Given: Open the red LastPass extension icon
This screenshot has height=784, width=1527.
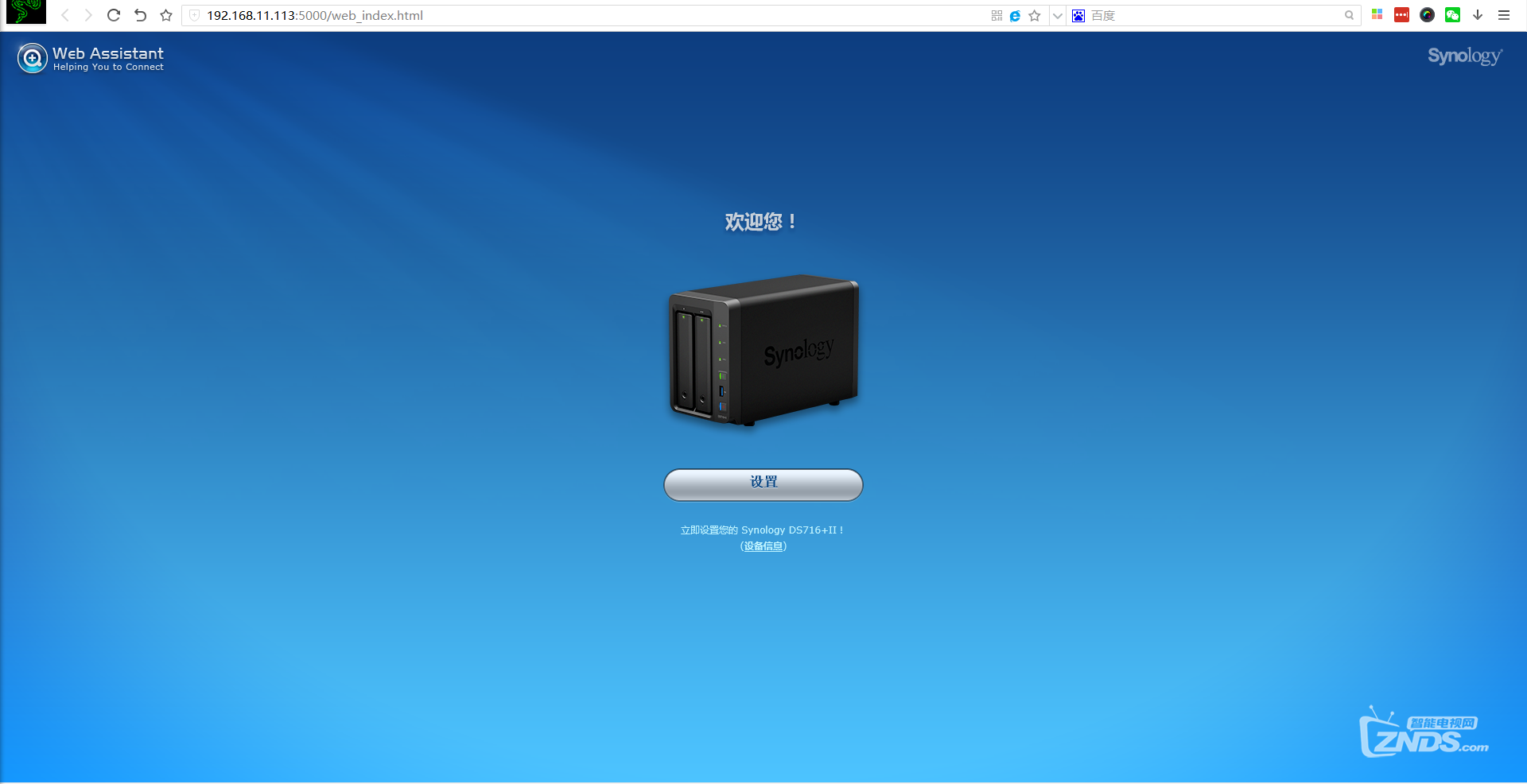Looking at the screenshot, I should click(x=1402, y=14).
